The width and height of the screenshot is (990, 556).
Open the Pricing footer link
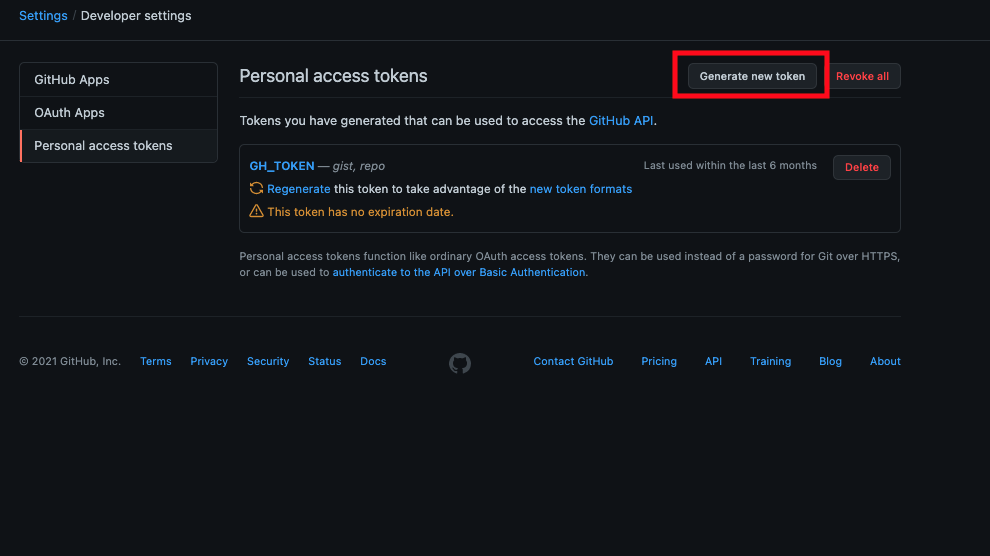(659, 361)
